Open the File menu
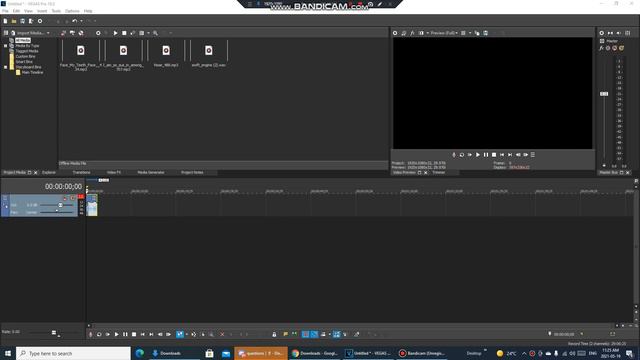 5,11
